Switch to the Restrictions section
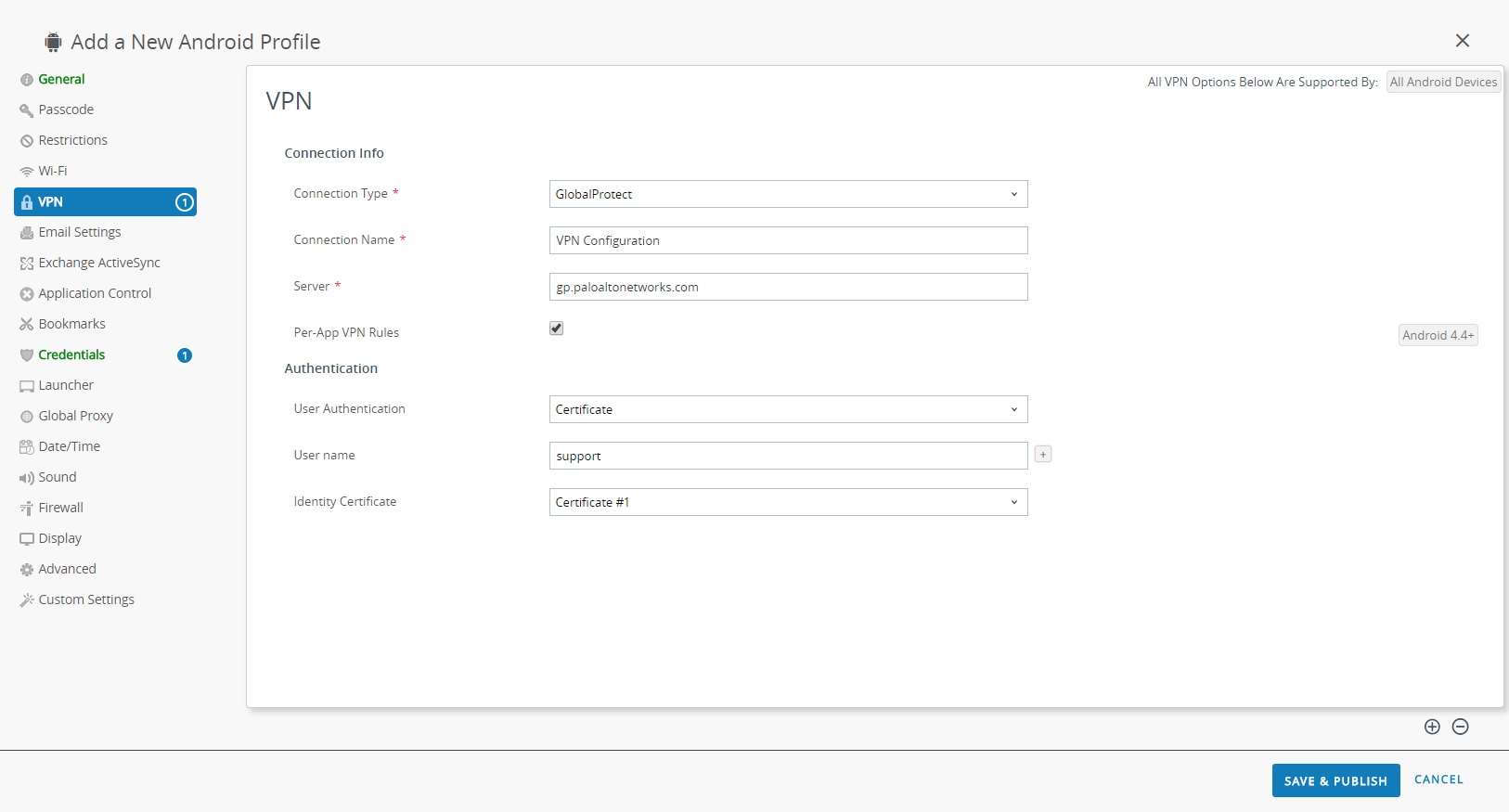The image size is (1509, 812). tap(72, 140)
